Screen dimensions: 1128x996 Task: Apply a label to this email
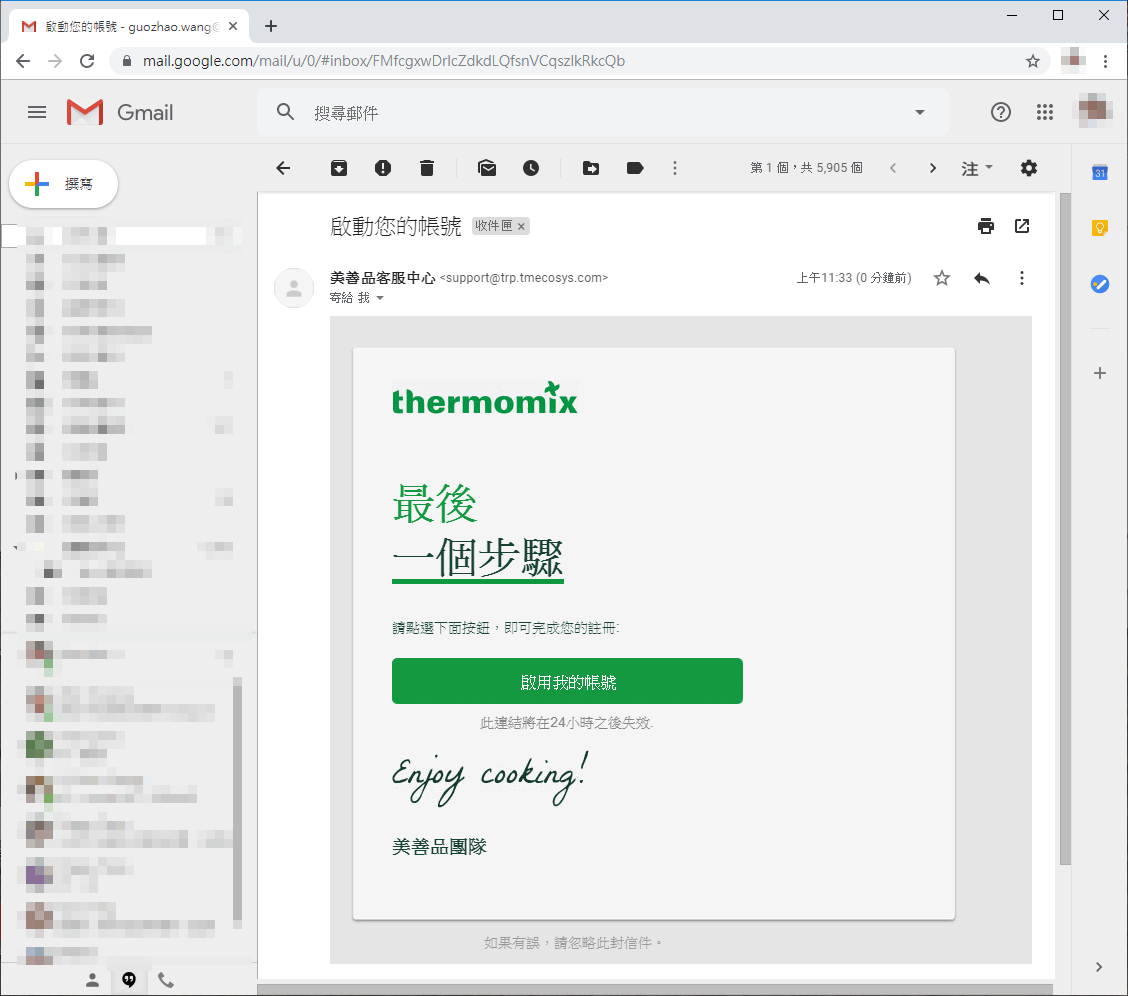point(635,168)
